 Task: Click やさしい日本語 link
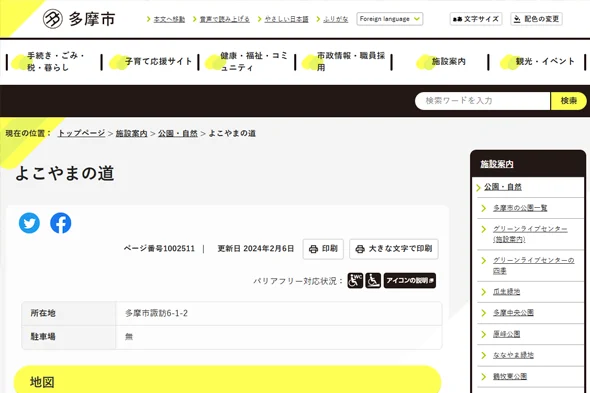pyautogui.click(x=287, y=19)
